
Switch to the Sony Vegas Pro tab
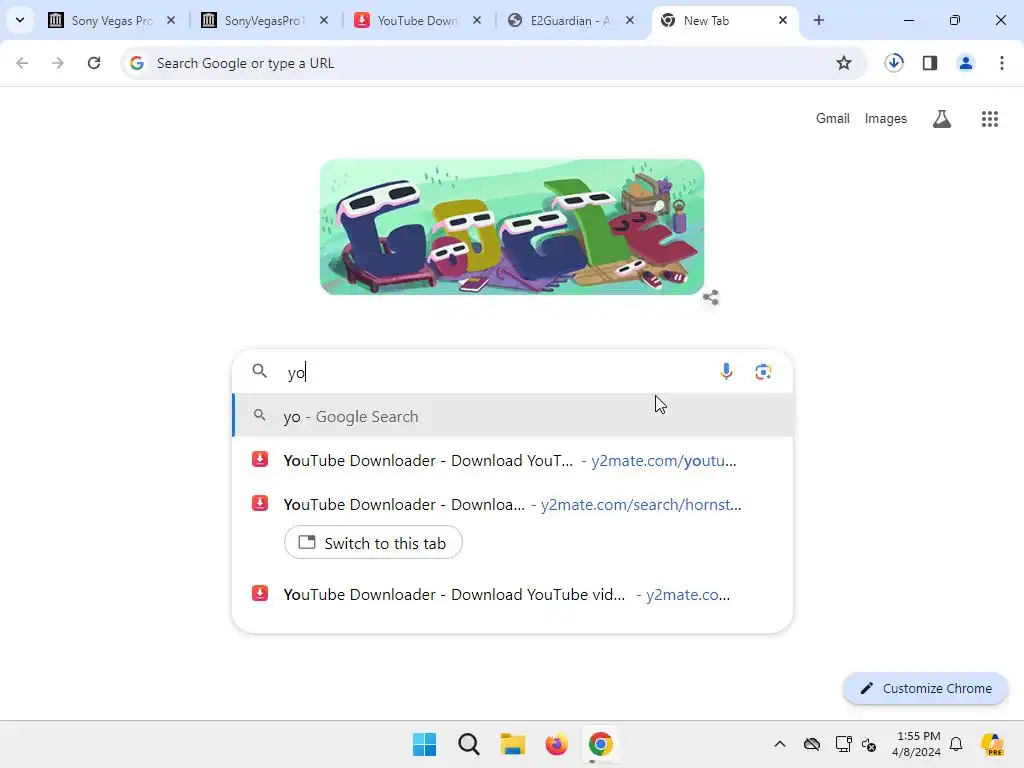tap(113, 20)
